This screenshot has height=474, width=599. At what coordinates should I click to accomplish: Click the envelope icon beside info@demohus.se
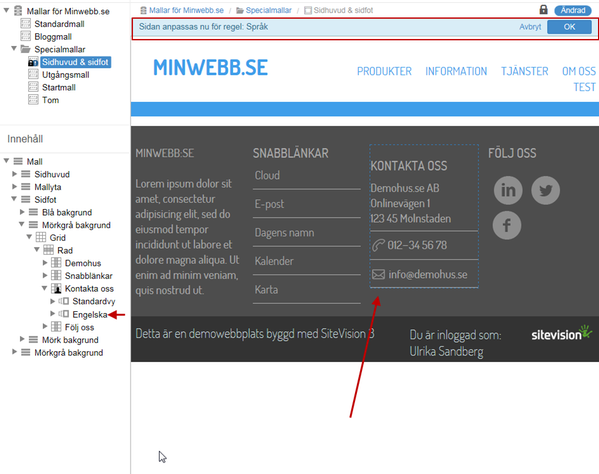click(378, 274)
